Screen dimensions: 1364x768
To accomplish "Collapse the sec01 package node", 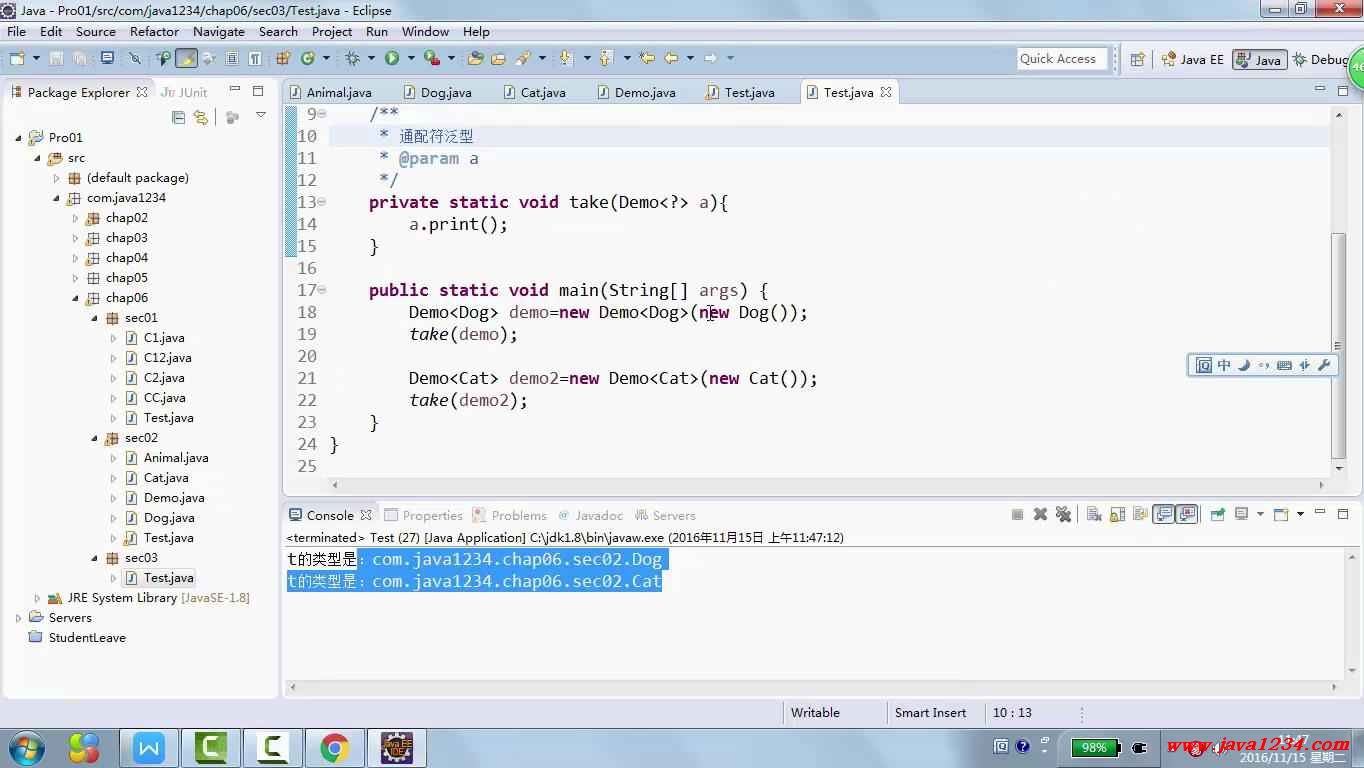I will coord(94,318).
